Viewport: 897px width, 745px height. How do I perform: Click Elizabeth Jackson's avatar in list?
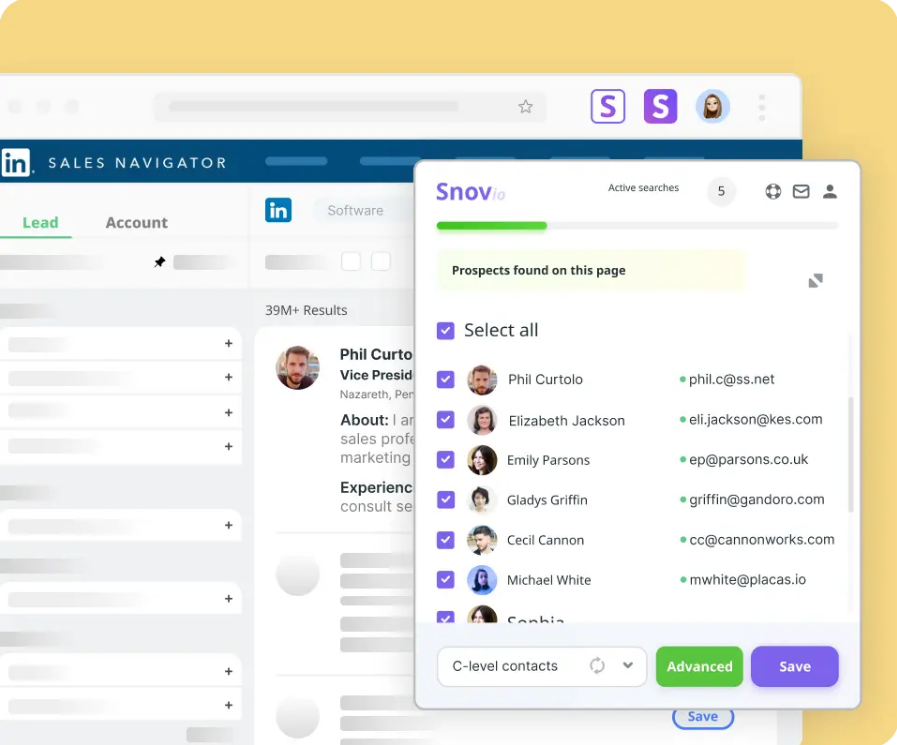tap(482, 420)
